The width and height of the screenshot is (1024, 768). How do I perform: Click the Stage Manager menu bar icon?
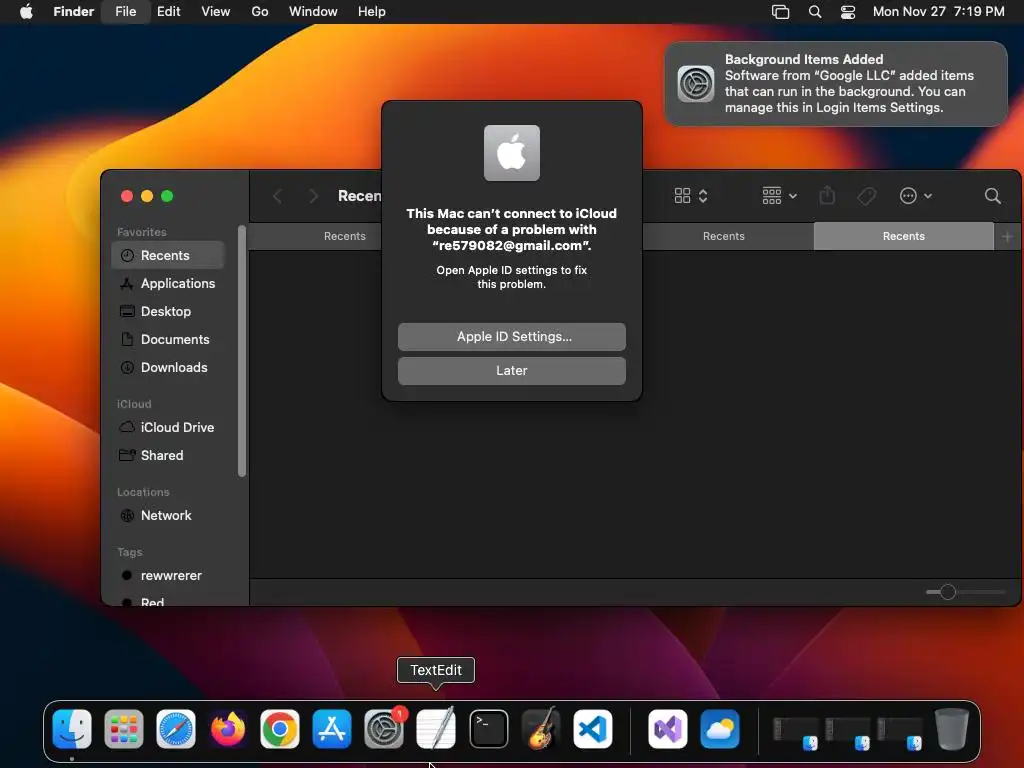click(780, 12)
